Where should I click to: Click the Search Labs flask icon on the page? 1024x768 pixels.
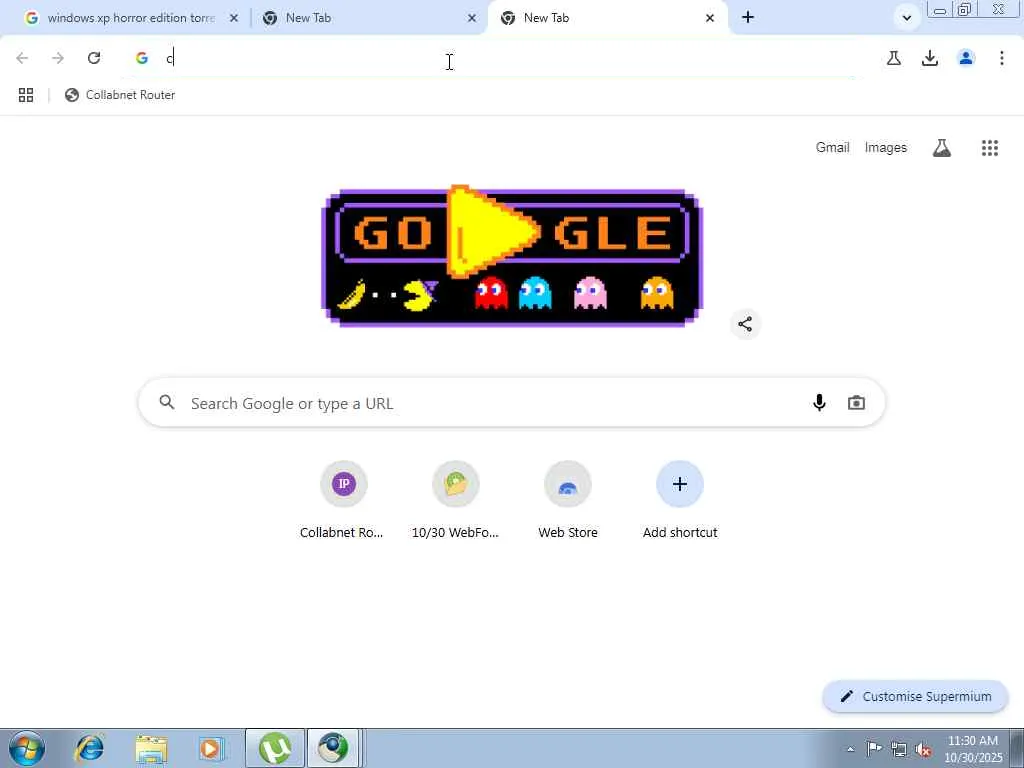coord(942,148)
